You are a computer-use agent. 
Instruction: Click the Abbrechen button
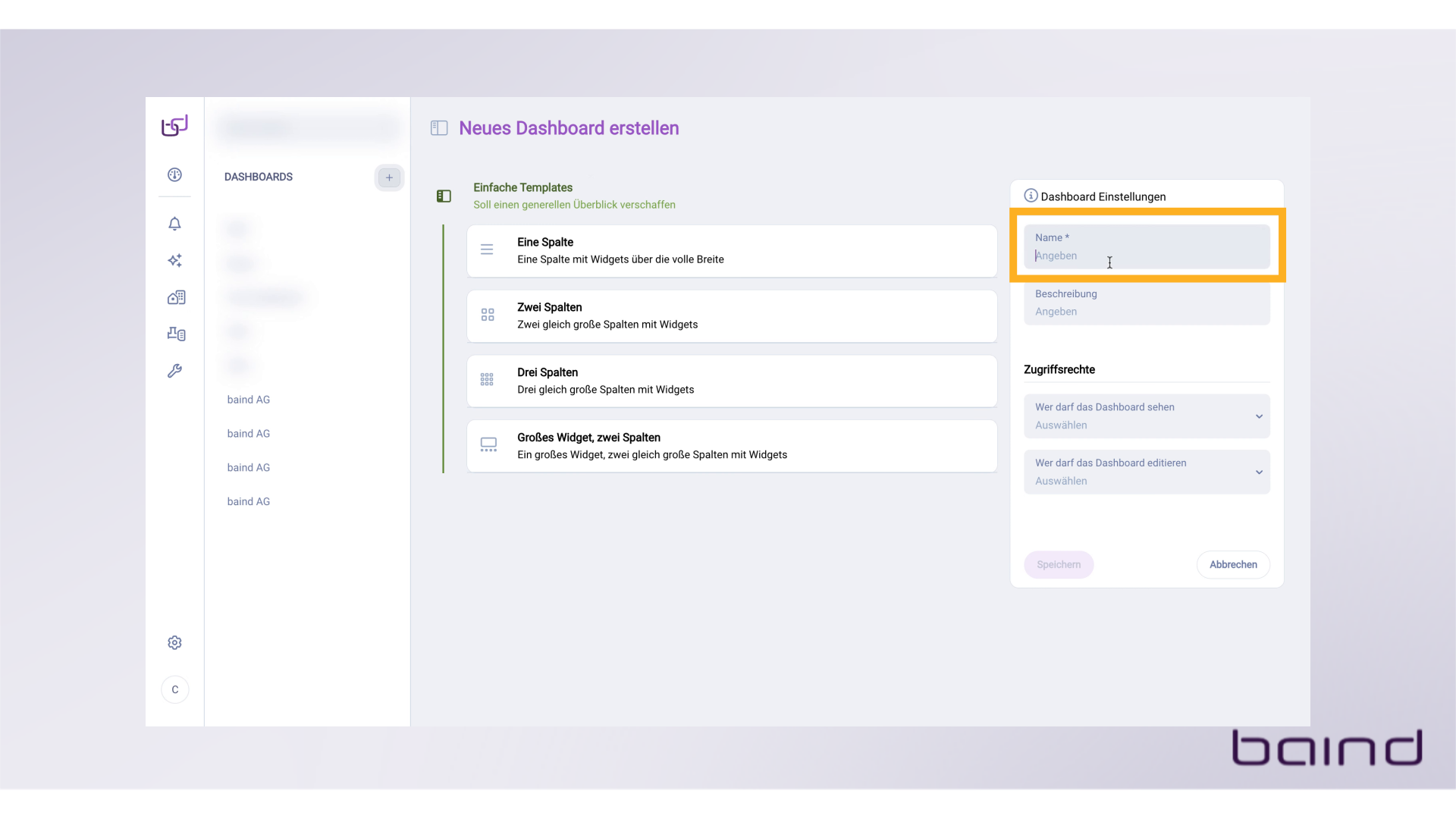pyautogui.click(x=1232, y=565)
